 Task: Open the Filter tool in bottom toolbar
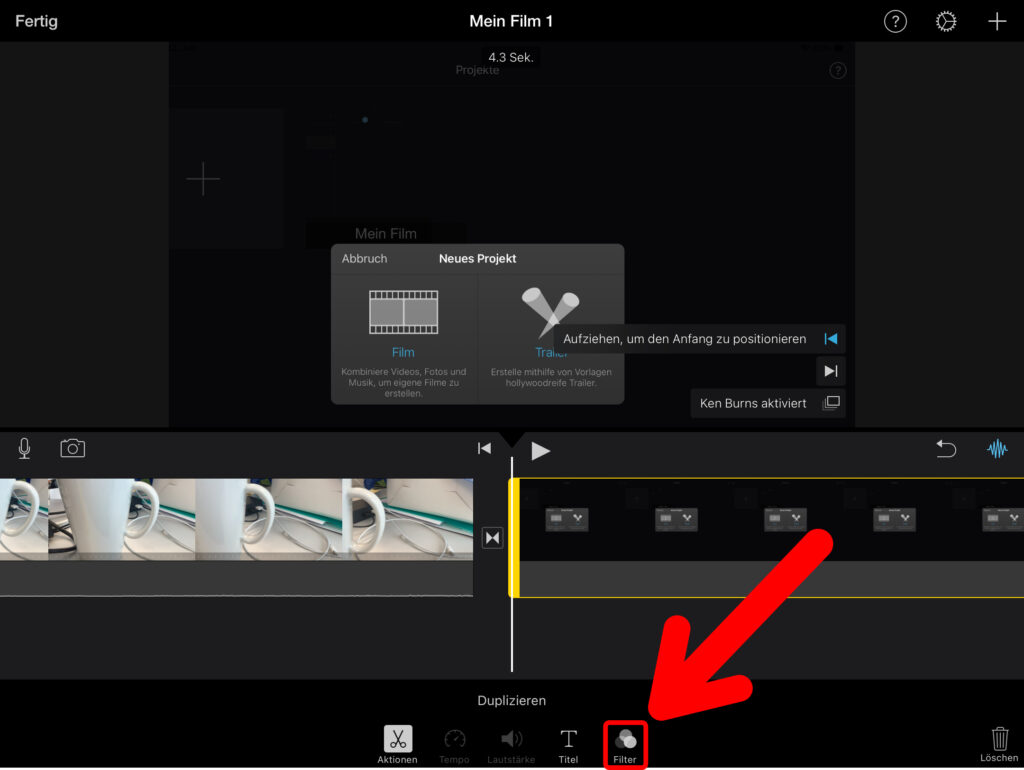[626, 745]
